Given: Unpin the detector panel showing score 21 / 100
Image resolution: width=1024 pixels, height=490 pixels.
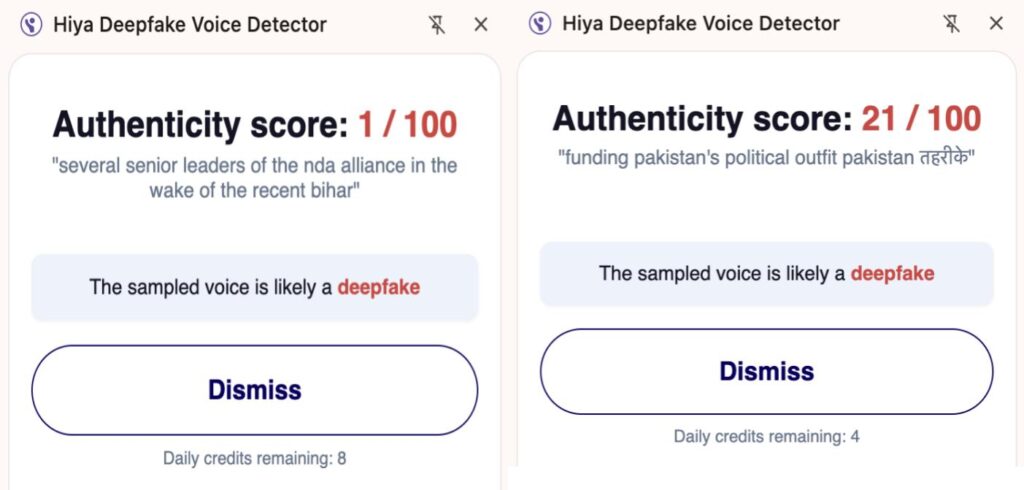Looking at the screenshot, I should [x=951, y=23].
